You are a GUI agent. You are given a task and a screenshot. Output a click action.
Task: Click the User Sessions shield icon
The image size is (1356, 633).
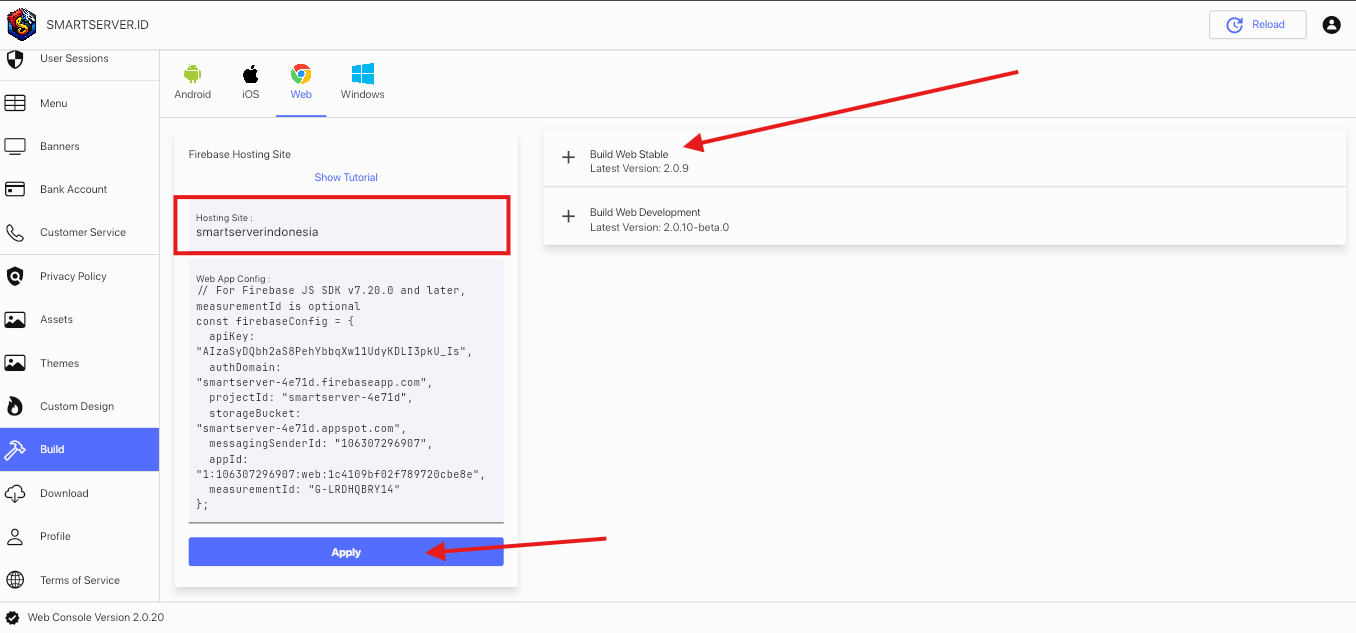click(15, 59)
